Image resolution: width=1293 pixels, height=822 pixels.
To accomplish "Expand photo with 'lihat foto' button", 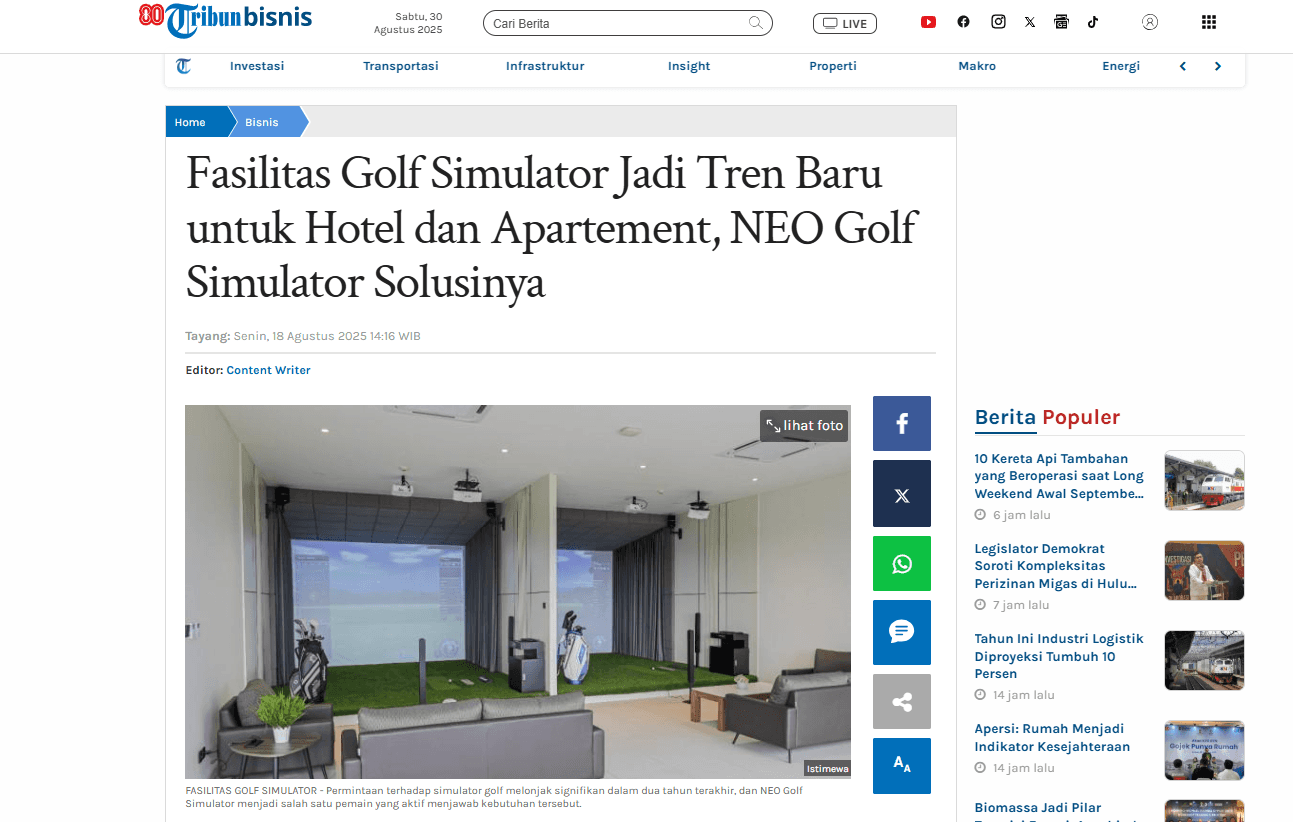I will pos(804,425).
